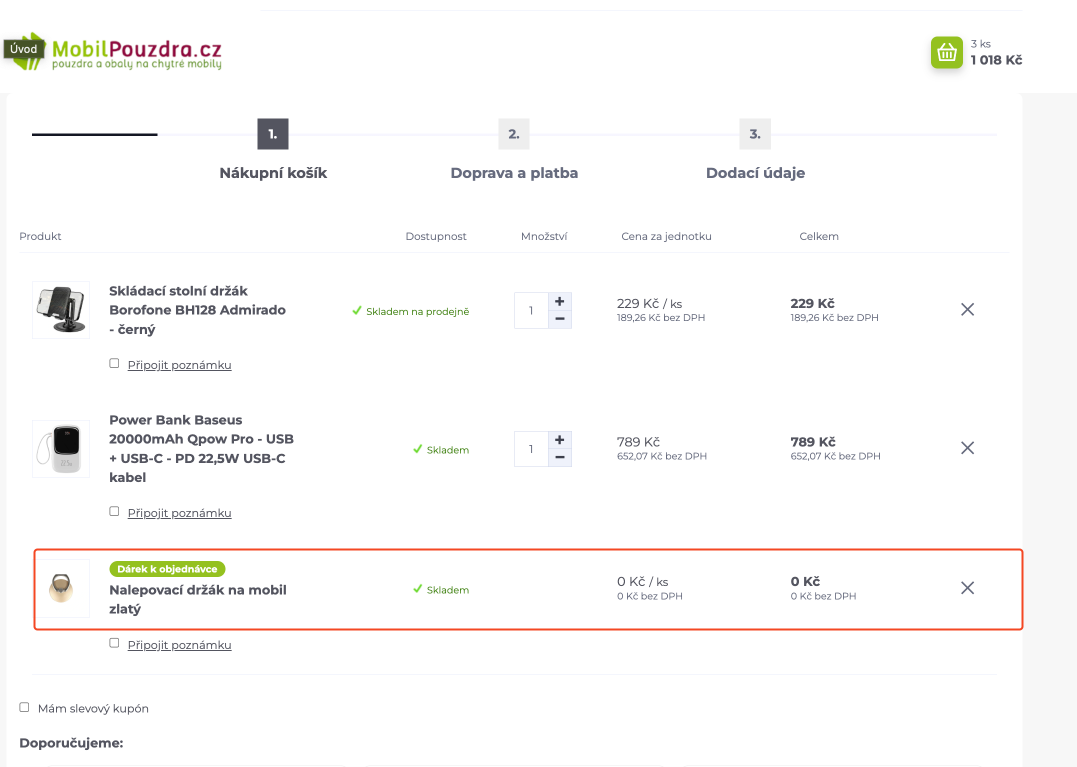
Task: Tick the 'Mám slevový kupón' checkbox
Action: click(24, 707)
